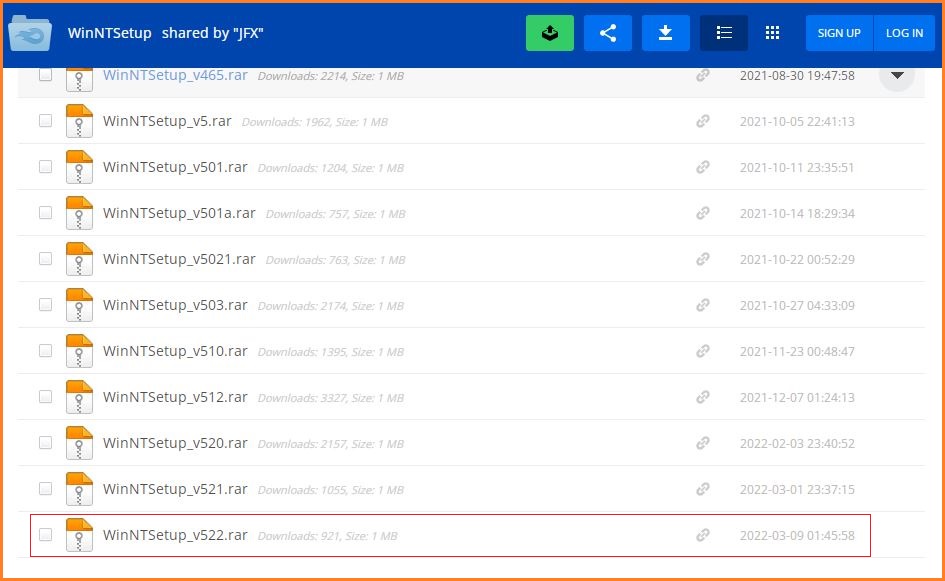
Task: Copy link icon for WinNTSetup_v501.rar
Action: (703, 167)
